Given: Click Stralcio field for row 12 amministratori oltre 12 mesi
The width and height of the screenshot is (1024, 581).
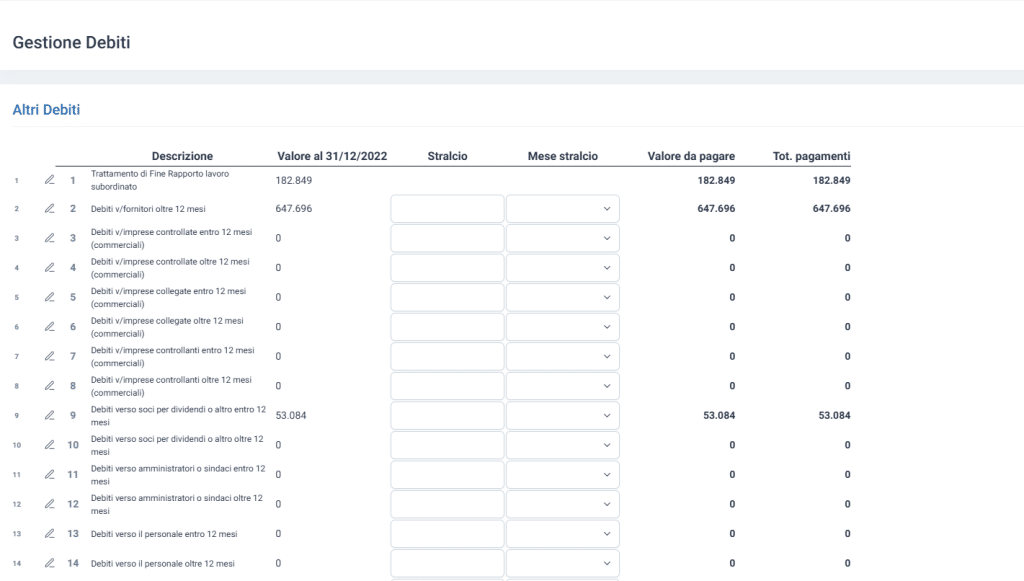Looking at the screenshot, I should 447,504.
